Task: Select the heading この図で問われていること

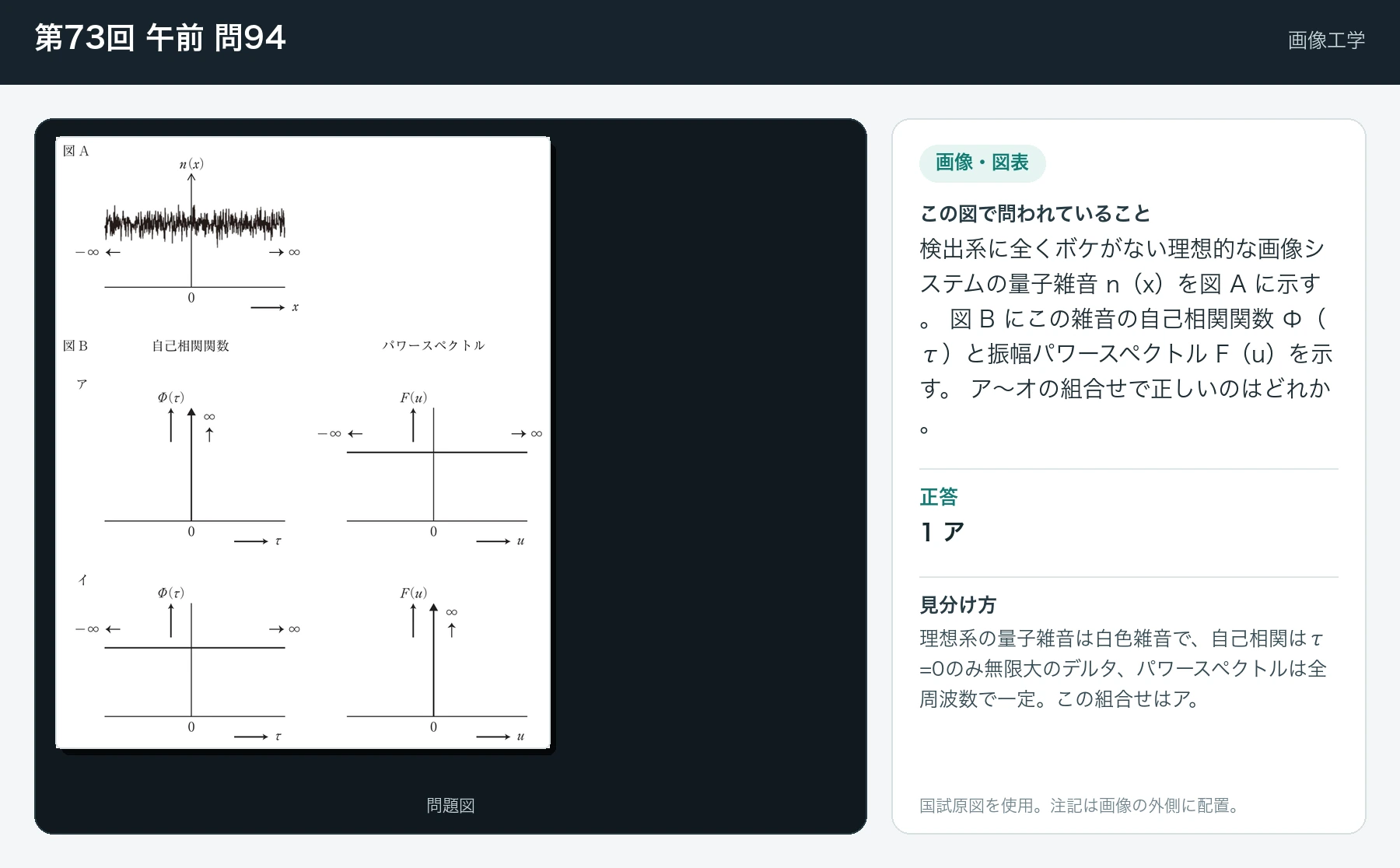Action: point(1035,213)
